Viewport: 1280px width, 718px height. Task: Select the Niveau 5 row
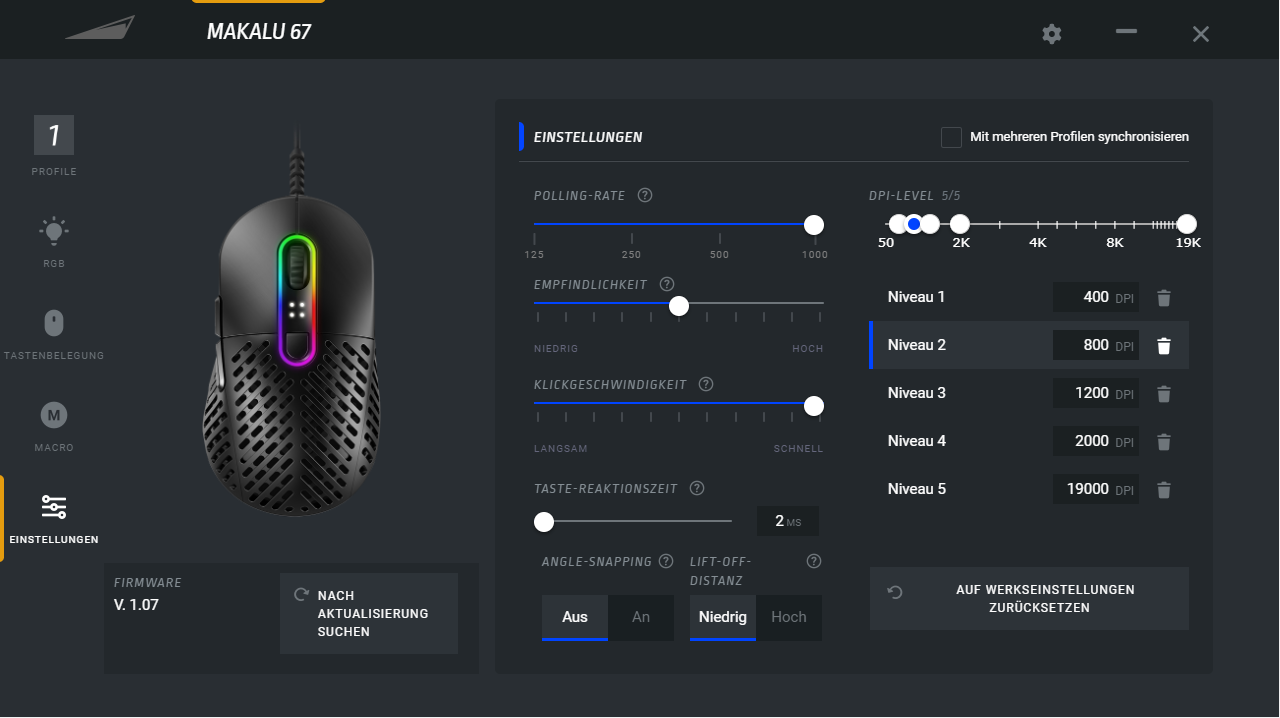pyautogui.click(x=1029, y=489)
